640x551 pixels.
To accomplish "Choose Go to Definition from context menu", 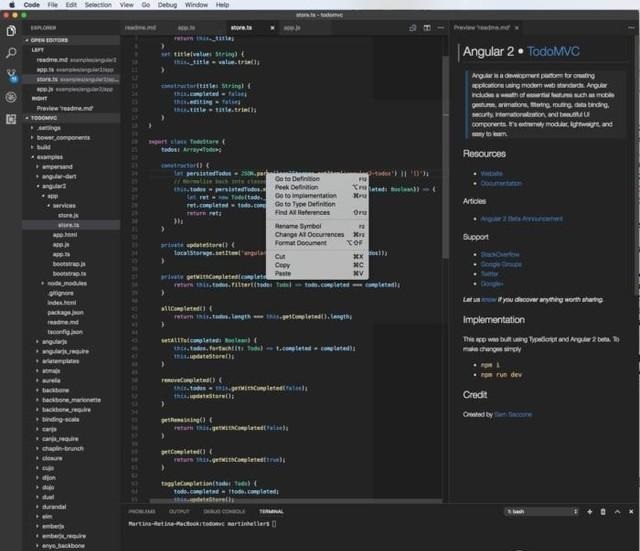I will tap(298, 179).
